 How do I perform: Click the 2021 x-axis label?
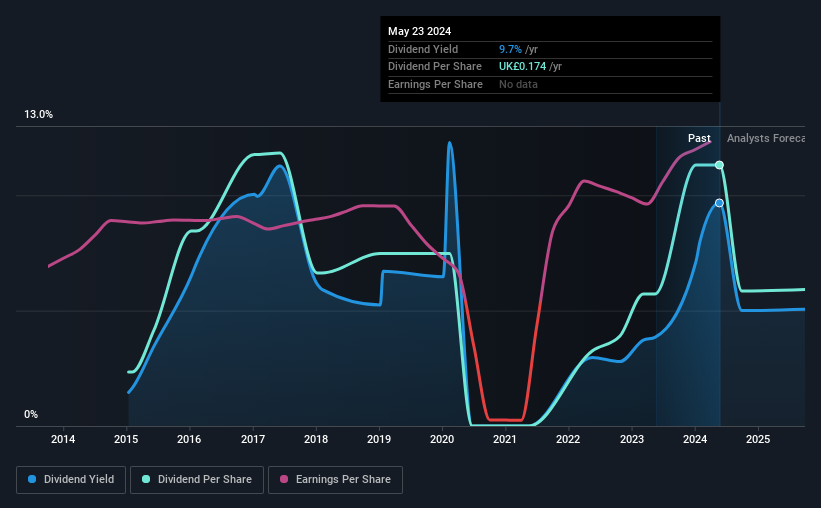coord(505,439)
